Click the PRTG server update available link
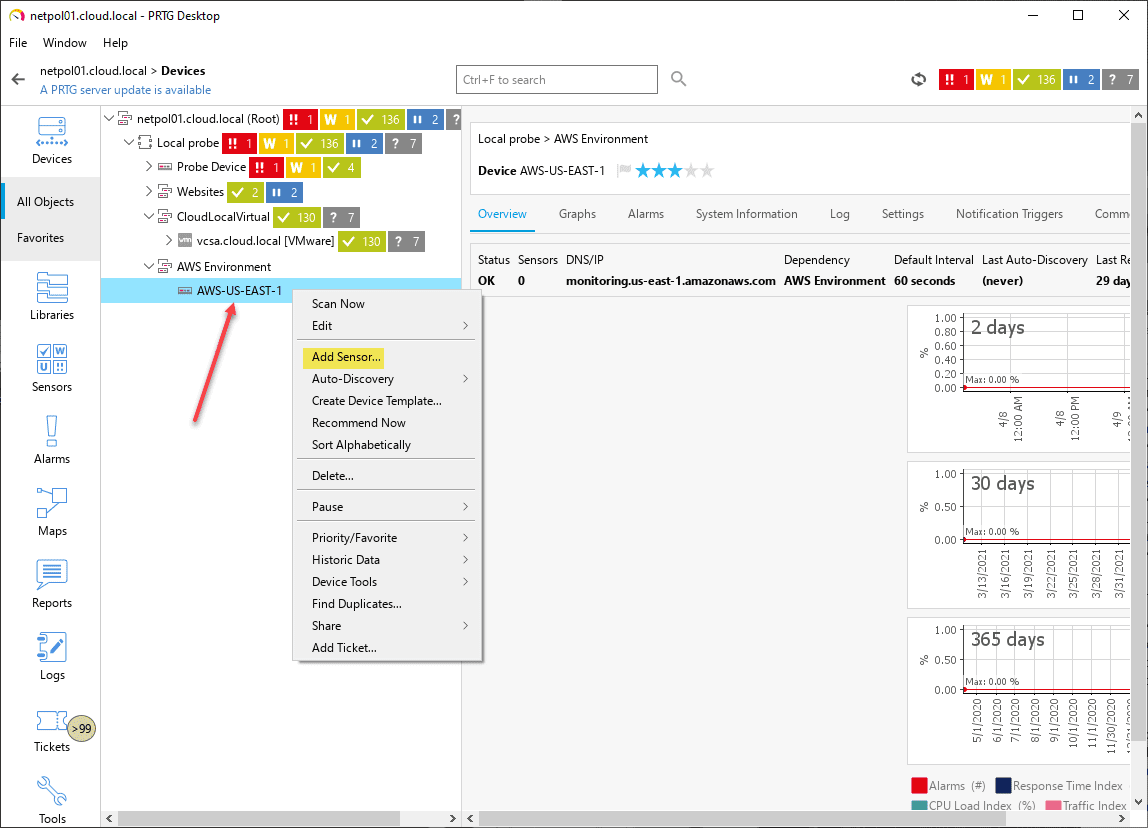The width and height of the screenshot is (1148, 828). point(125,90)
